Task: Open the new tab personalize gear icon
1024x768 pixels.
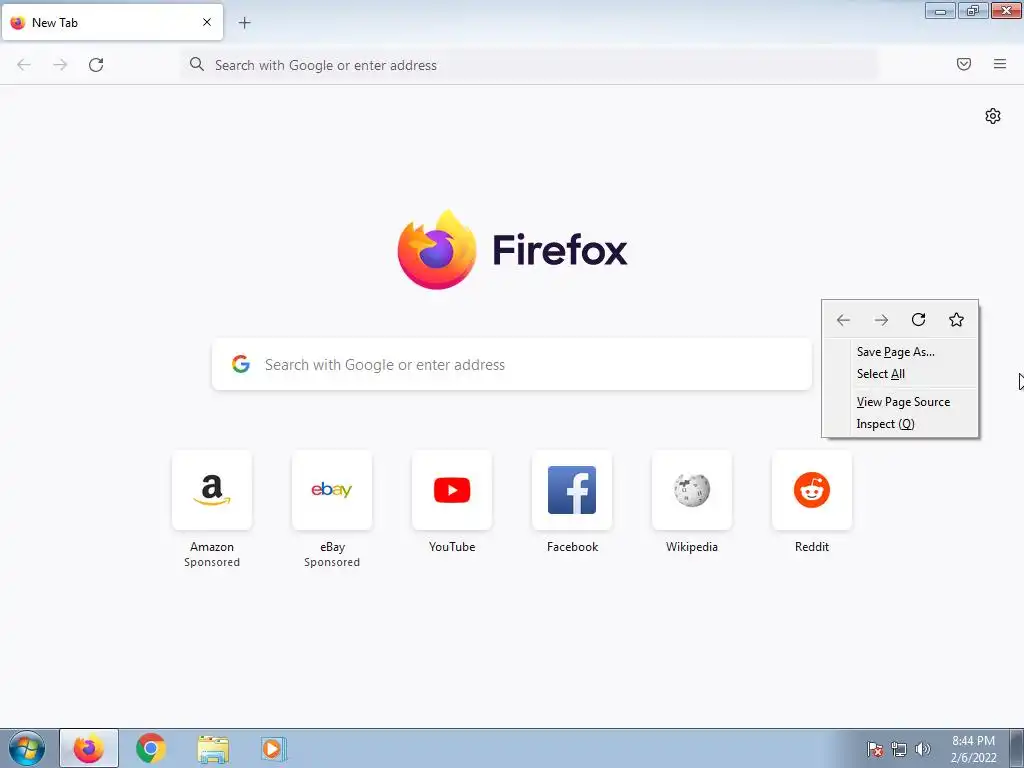Action: pyautogui.click(x=993, y=116)
